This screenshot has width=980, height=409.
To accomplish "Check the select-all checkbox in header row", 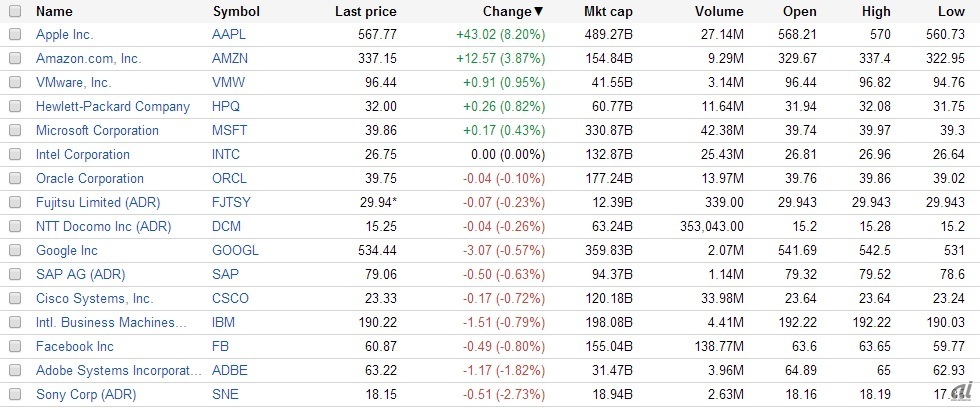I will point(14,11).
